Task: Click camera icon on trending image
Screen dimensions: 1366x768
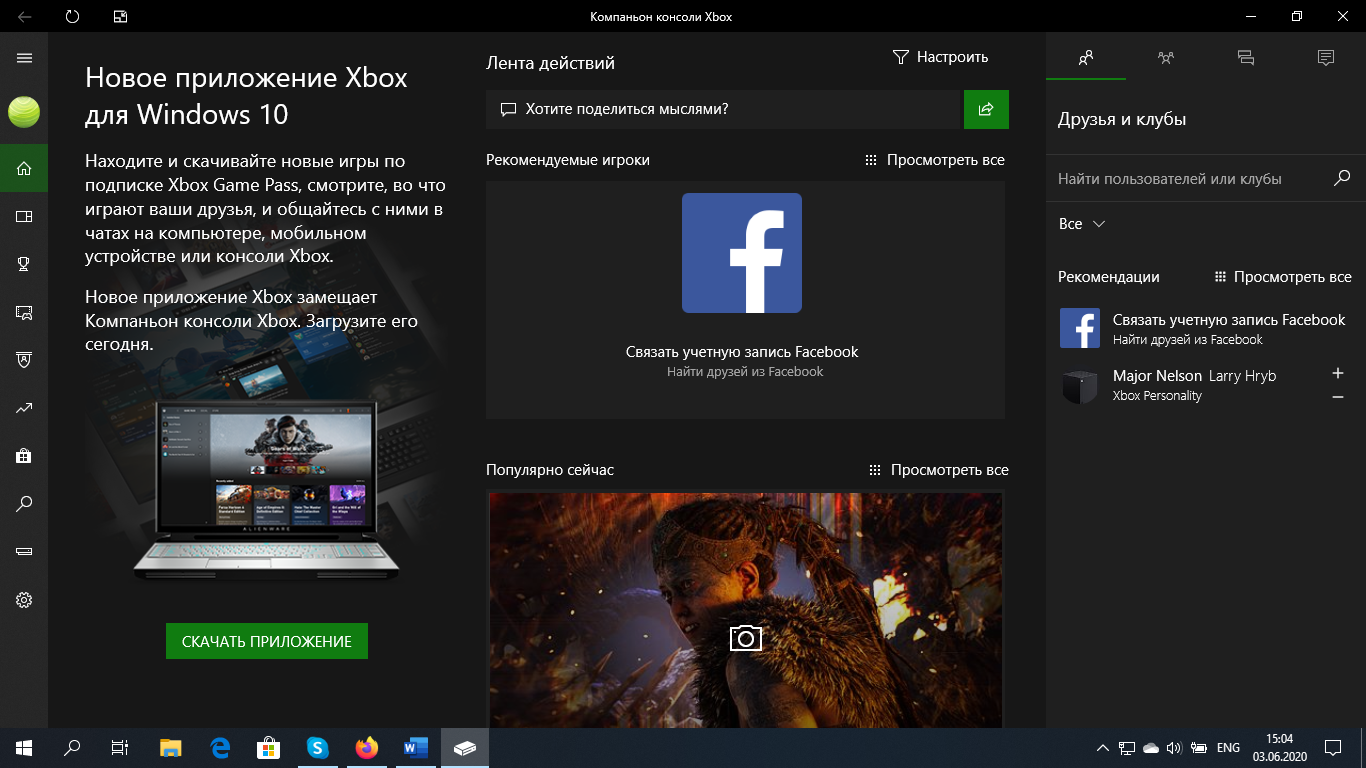Action: (745, 638)
